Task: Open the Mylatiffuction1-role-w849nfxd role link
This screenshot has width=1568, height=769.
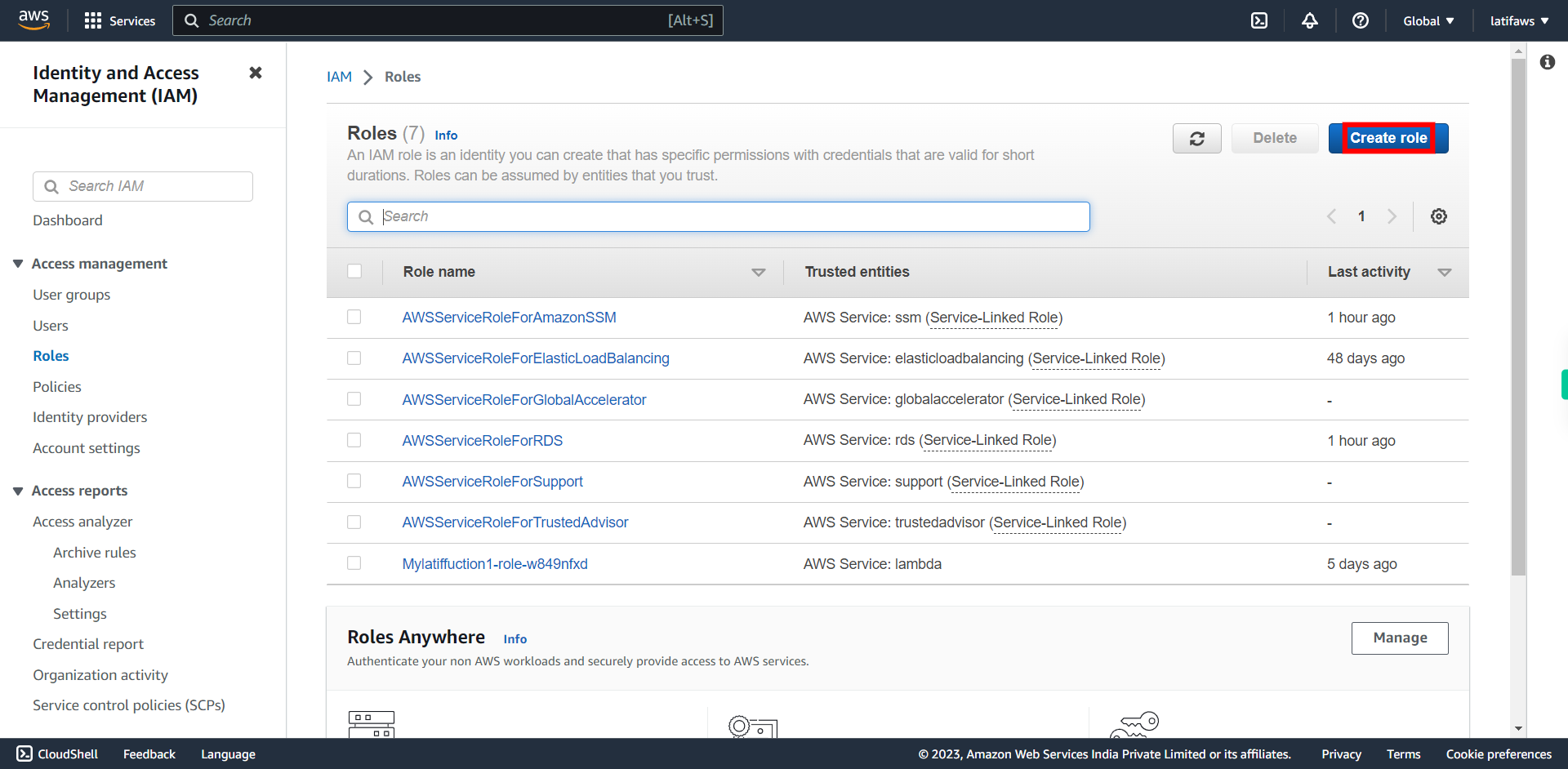Action: pos(495,564)
